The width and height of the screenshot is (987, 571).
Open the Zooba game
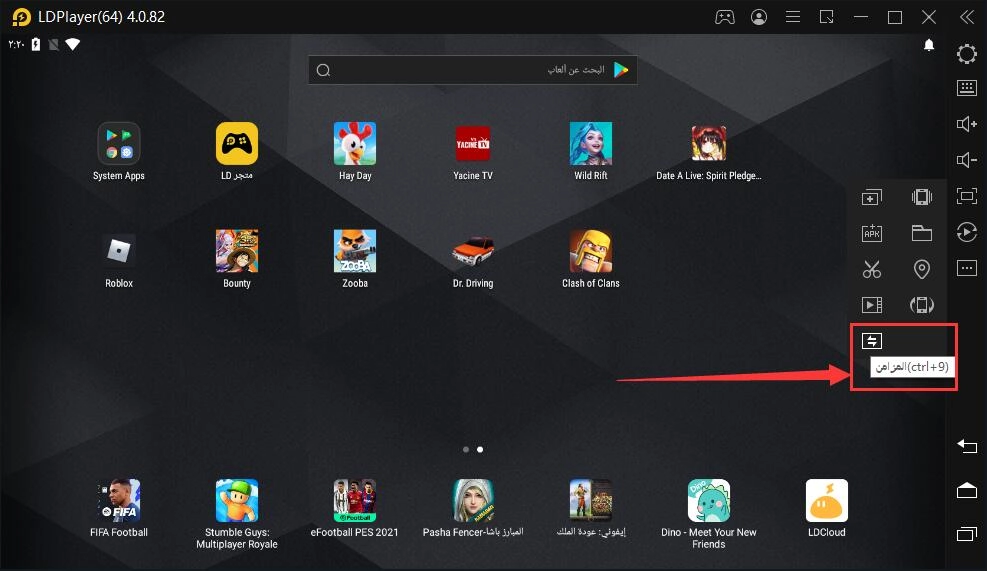pos(355,251)
